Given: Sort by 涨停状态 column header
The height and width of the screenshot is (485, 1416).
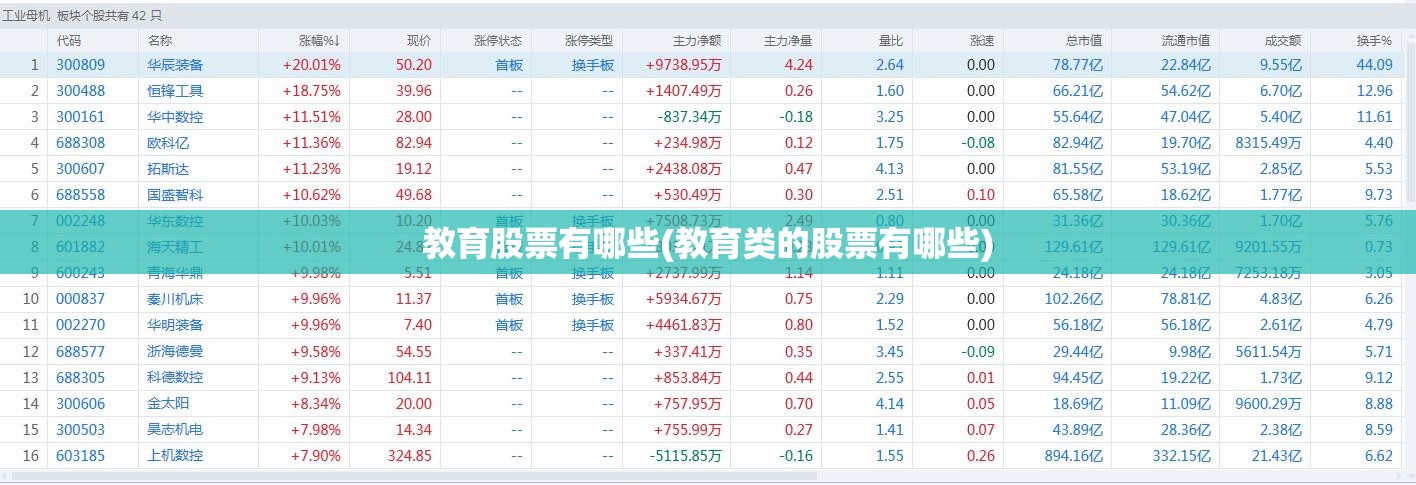Looking at the screenshot, I should [498, 40].
